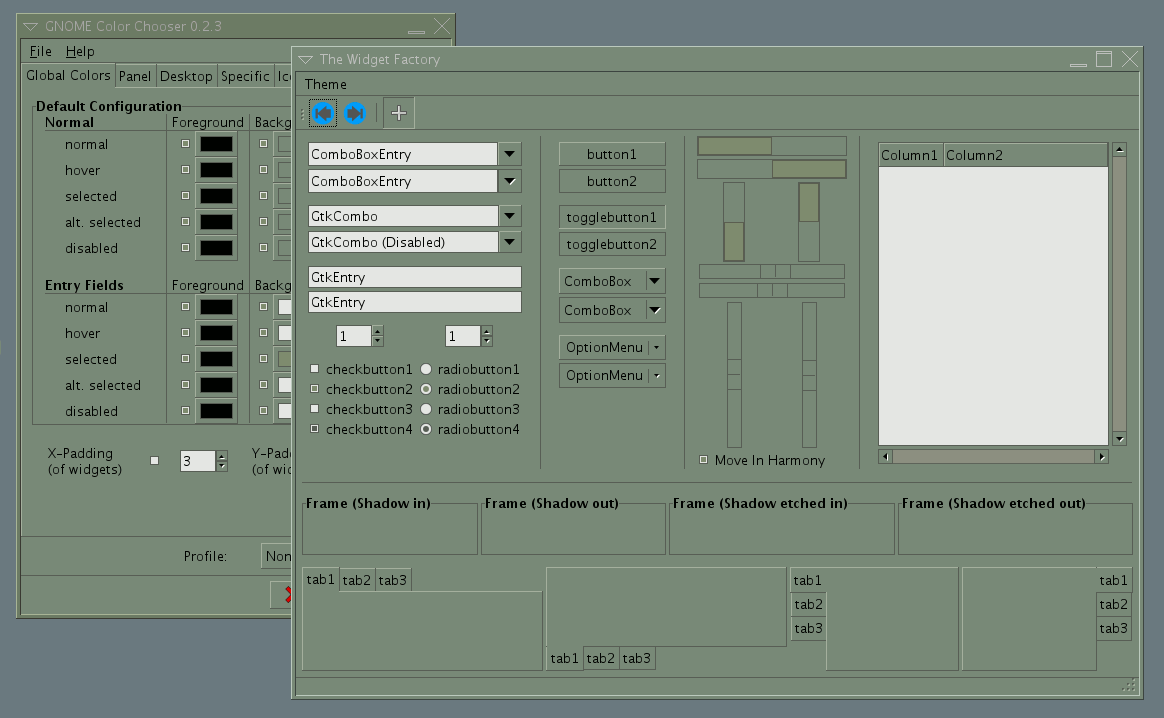The image size is (1164, 718).
Task: Open Widget Factory window menu triangle
Action: [x=305, y=59]
